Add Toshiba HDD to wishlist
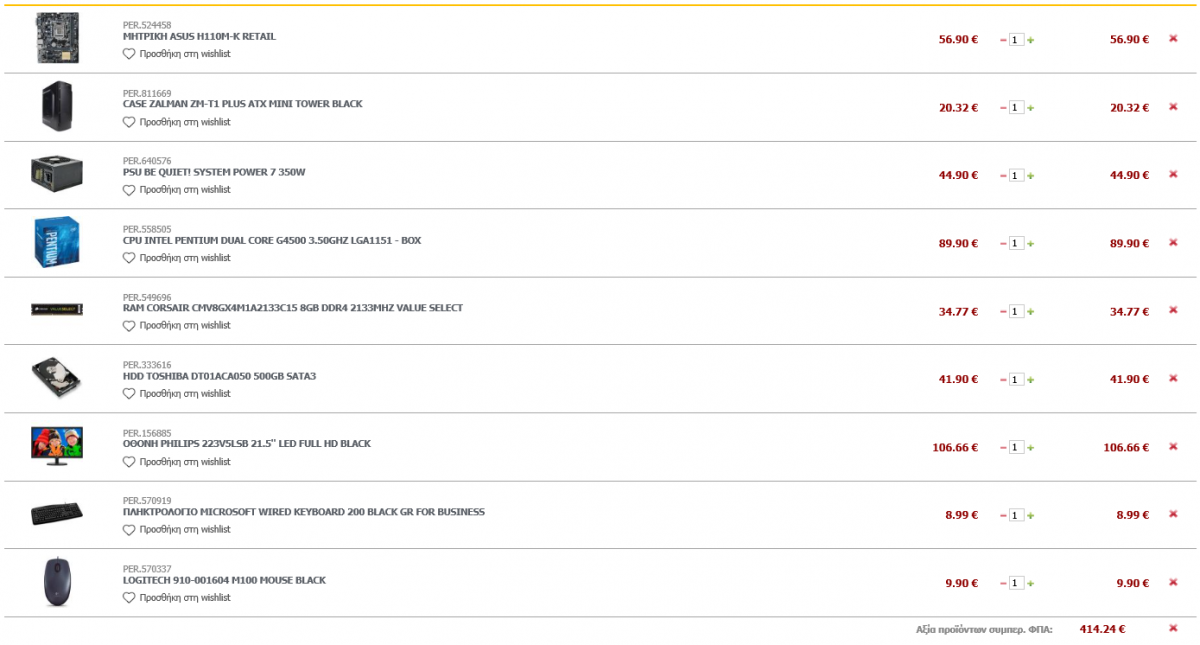 click(x=176, y=394)
